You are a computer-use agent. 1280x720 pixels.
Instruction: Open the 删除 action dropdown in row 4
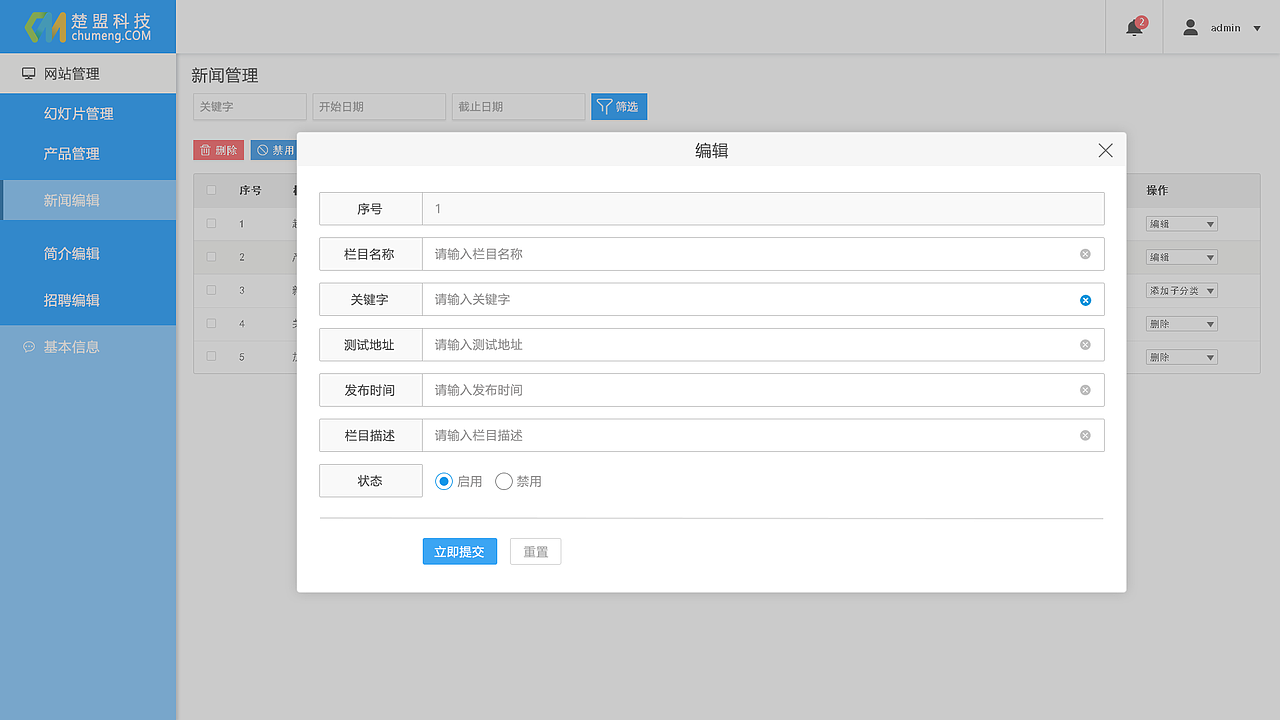point(1182,324)
